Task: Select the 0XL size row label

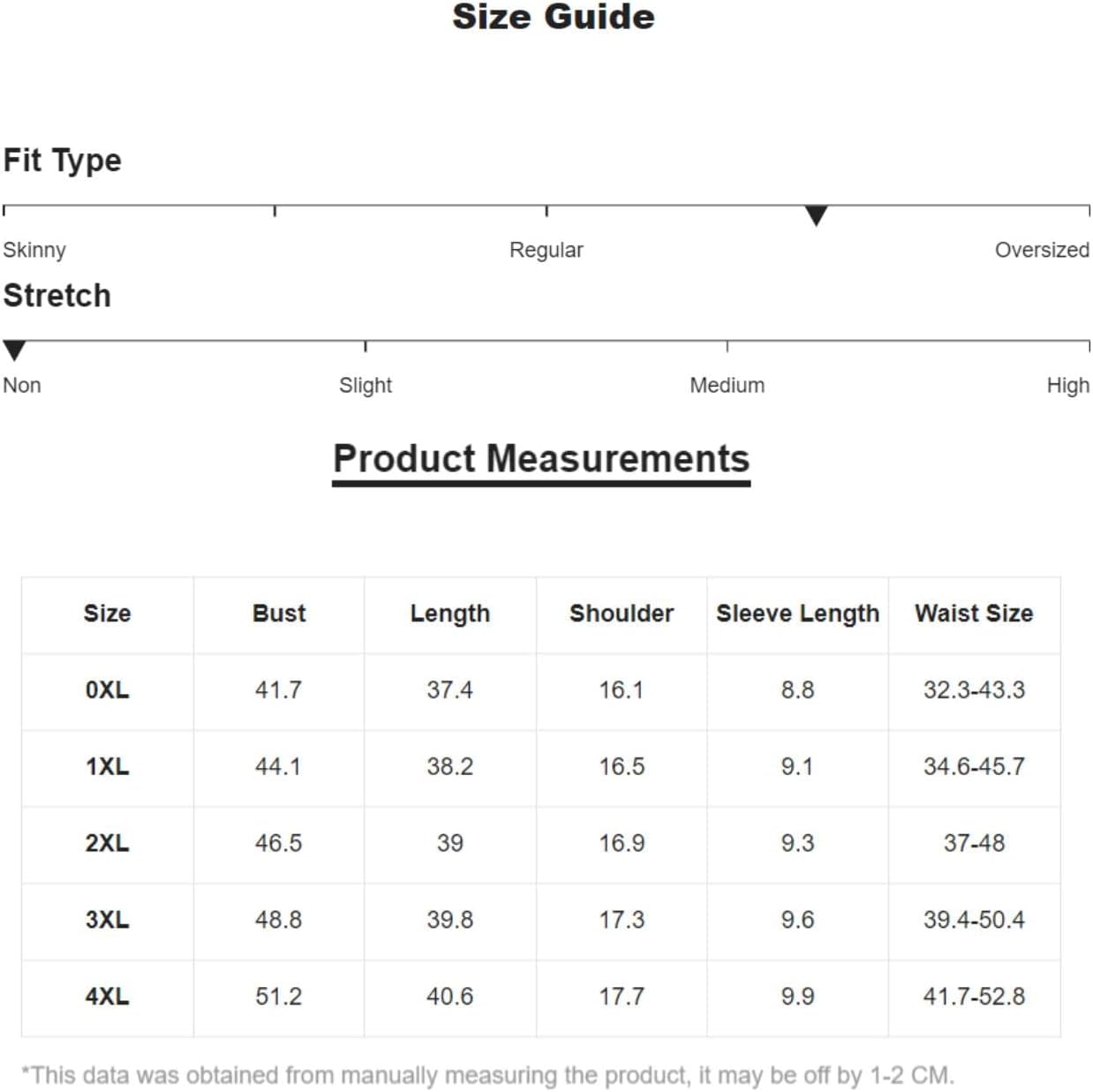Action: 107,690
